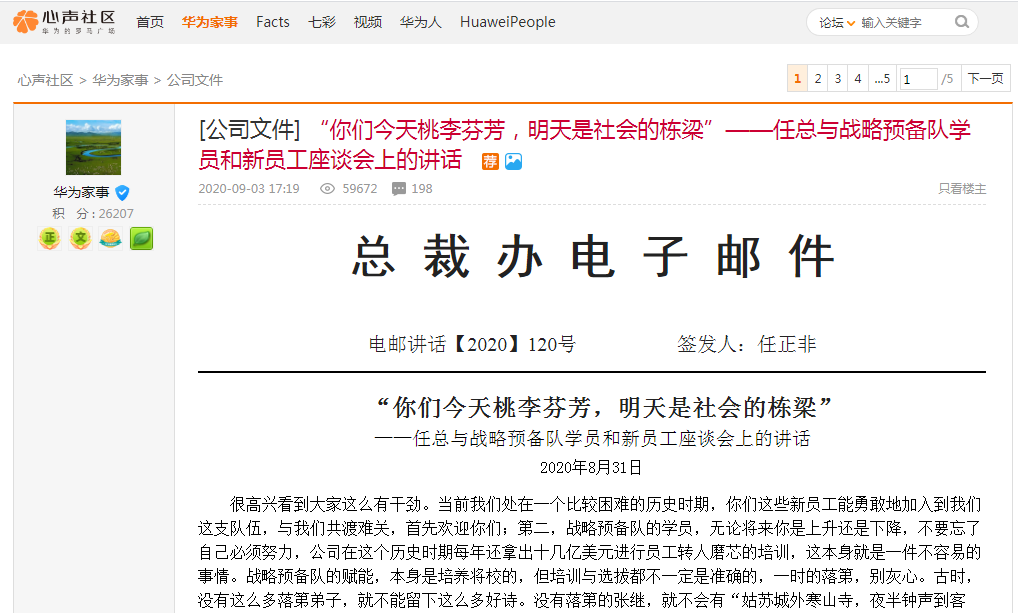Image resolution: width=1018 pixels, height=613 pixels.
Task: Click the 华为家事 author name
Action: 81,192
